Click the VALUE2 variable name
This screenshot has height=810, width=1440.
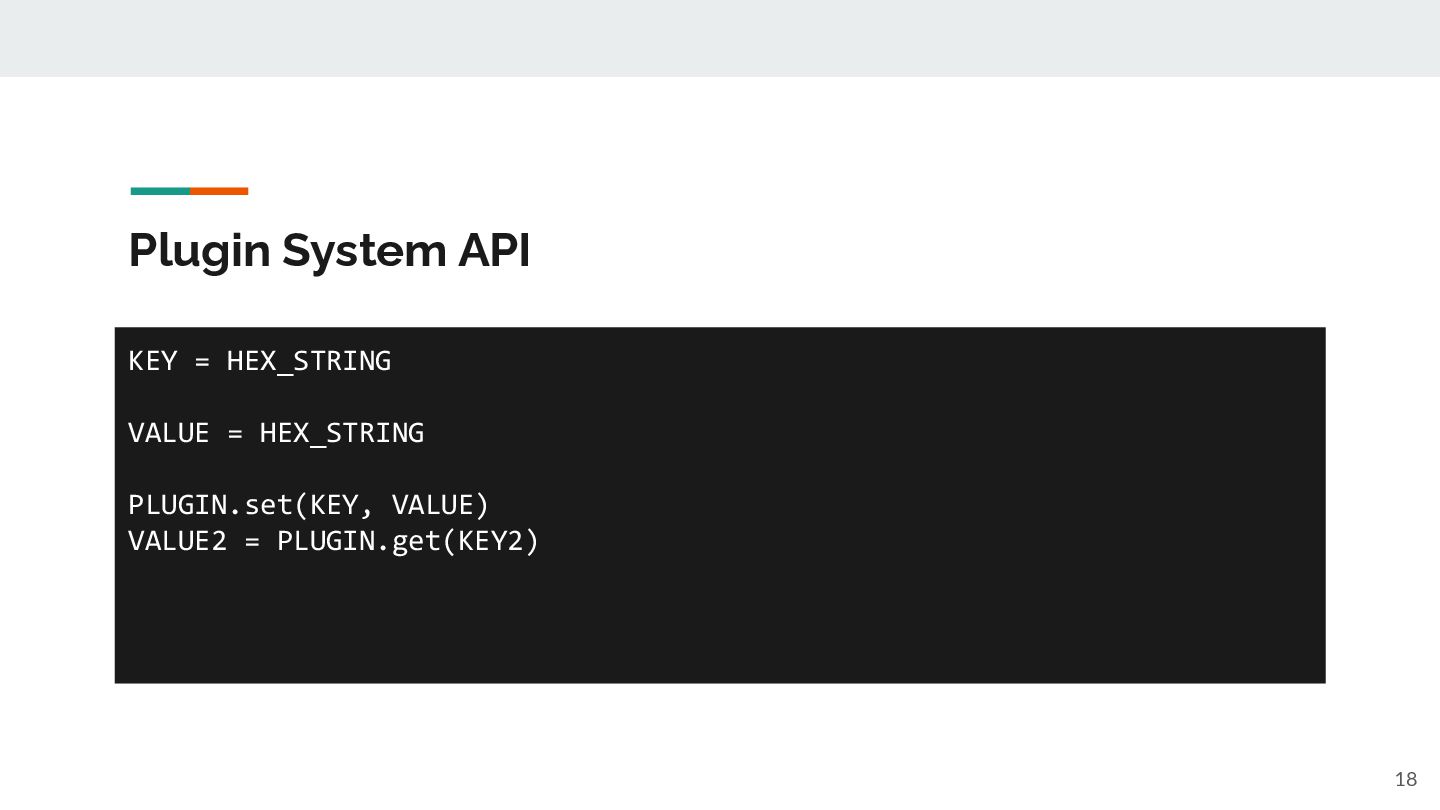178,541
